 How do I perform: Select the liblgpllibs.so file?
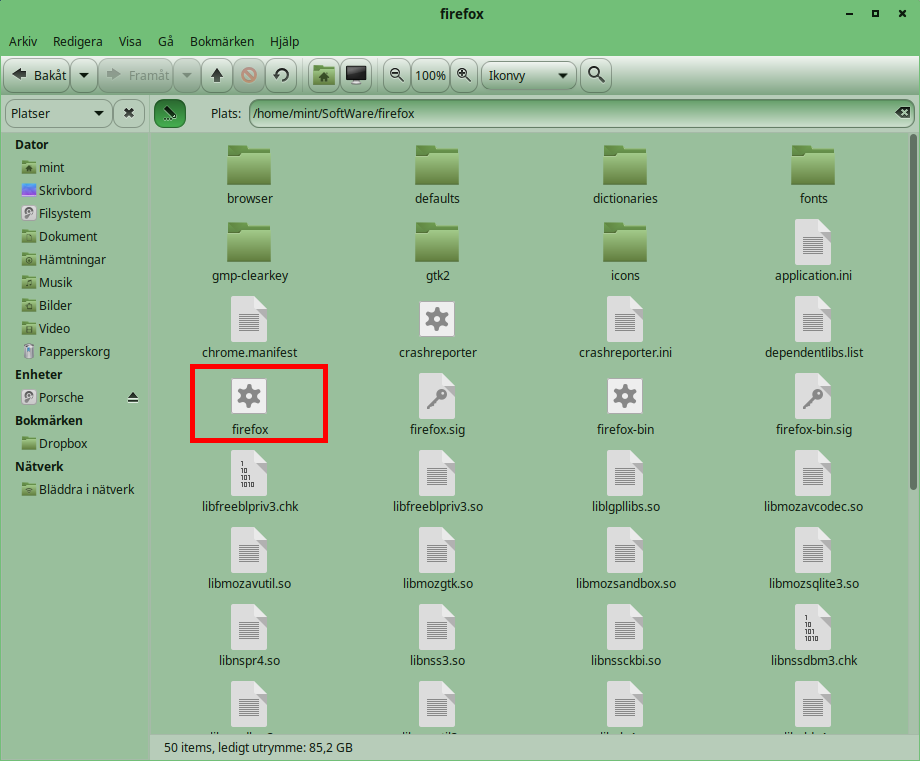pos(625,482)
